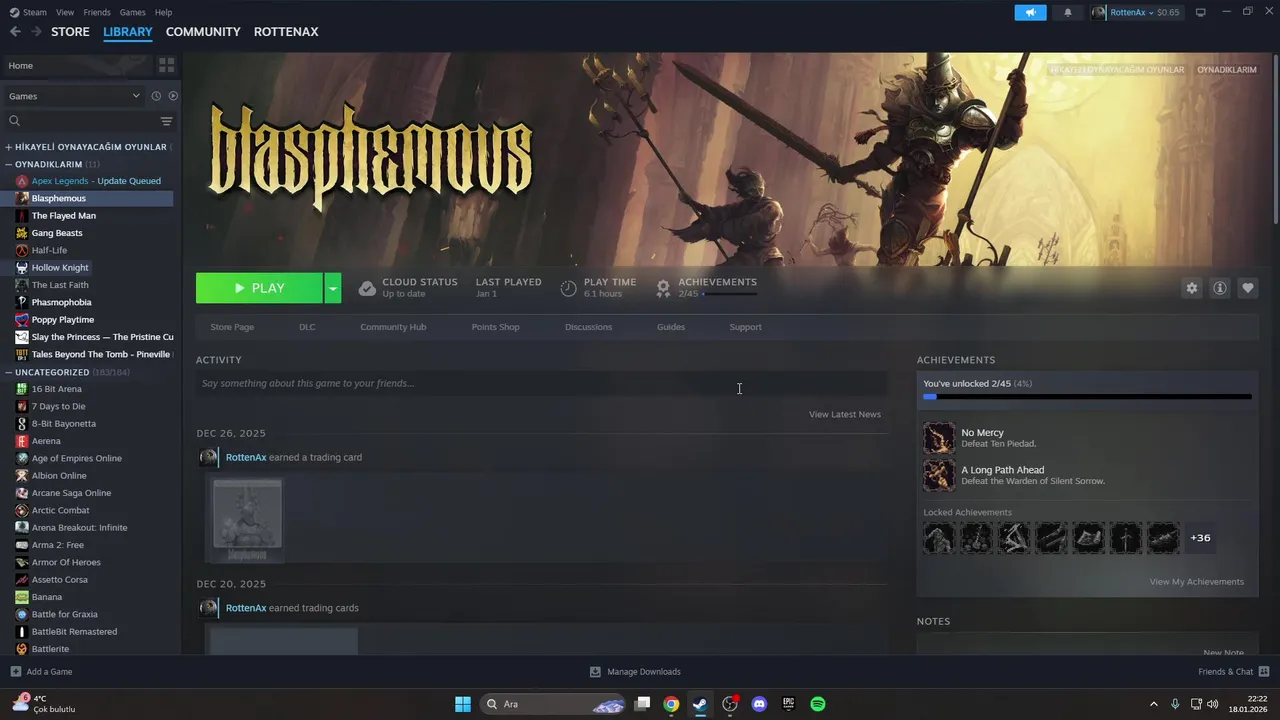This screenshot has width=1280, height=720.
Task: Open the Guides link
Action: pyautogui.click(x=671, y=327)
